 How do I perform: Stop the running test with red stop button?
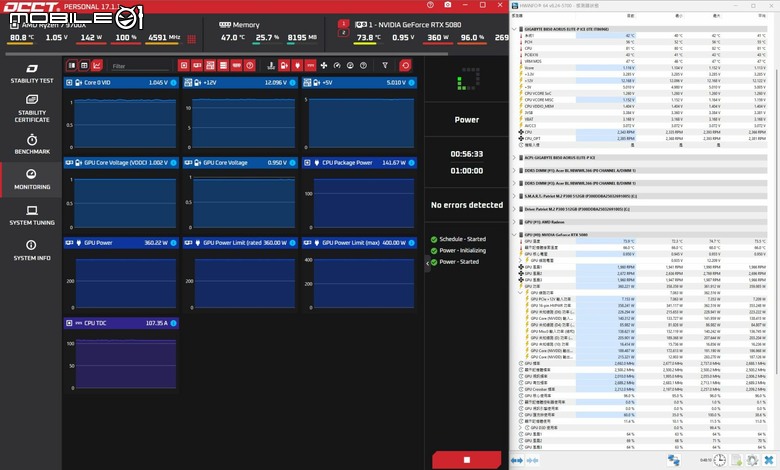[x=467, y=460]
